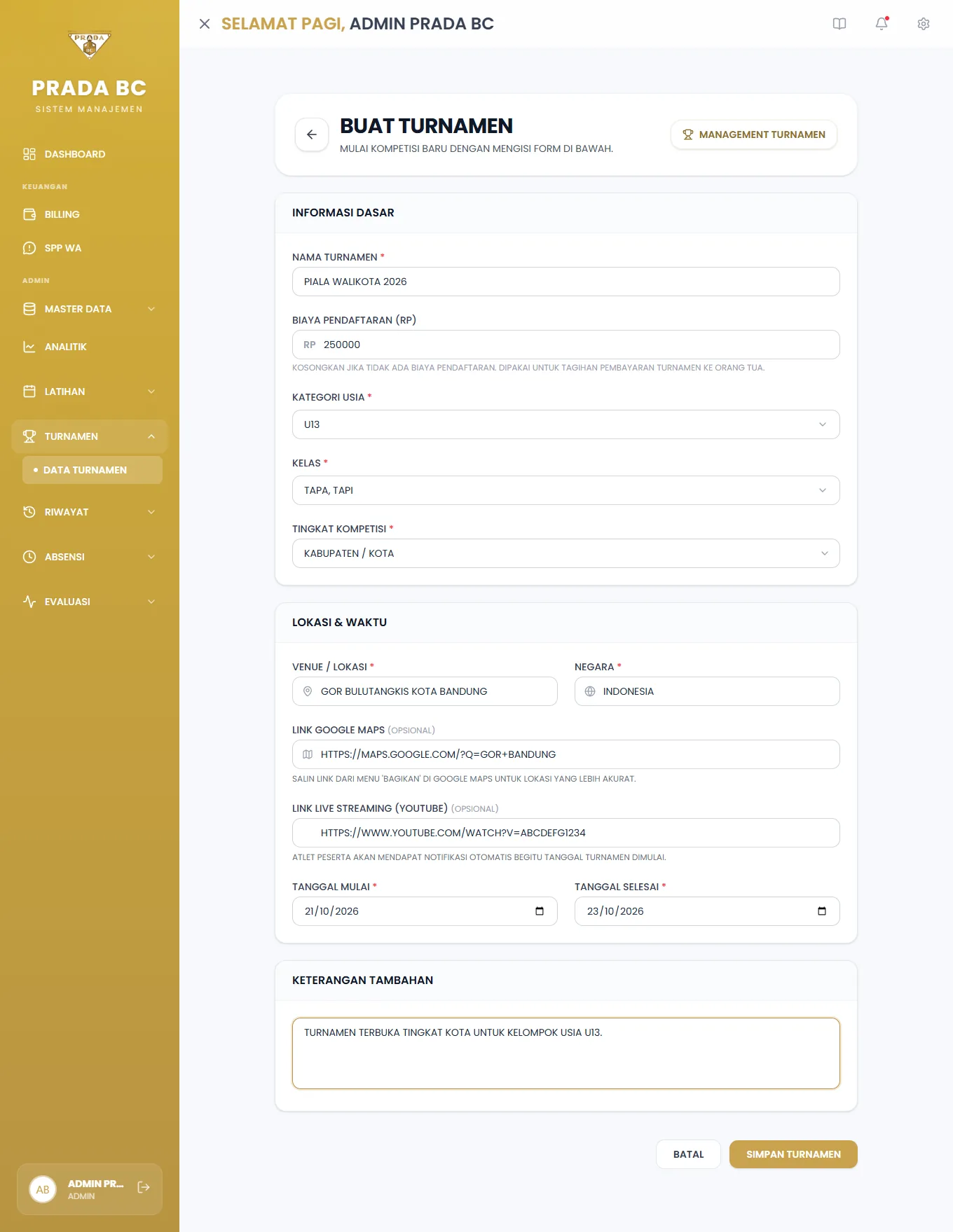The width and height of the screenshot is (953, 1232).
Task: Focus Venue / Lokasi input field
Action: coord(425,691)
